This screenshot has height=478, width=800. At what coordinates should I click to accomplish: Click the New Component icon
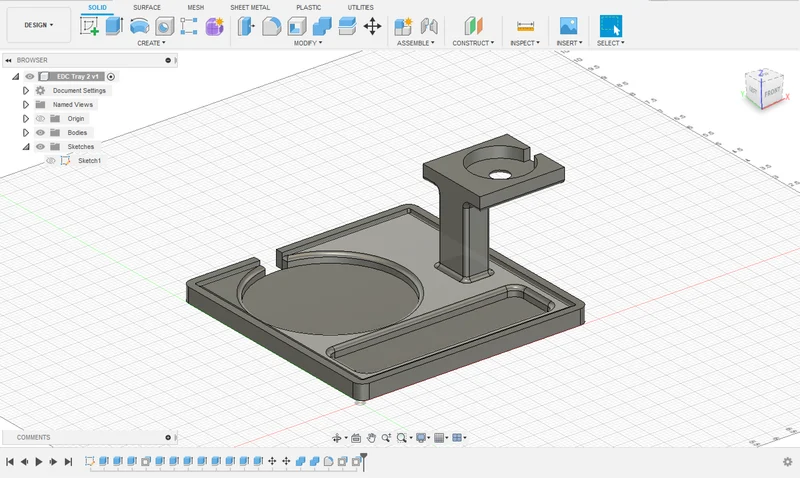404,27
